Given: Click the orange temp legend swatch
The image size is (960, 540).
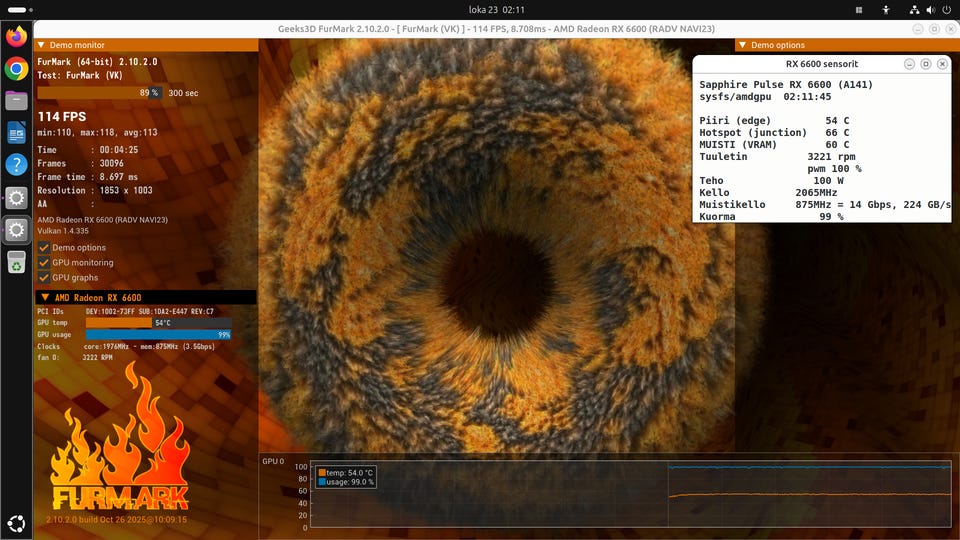Looking at the screenshot, I should click(322, 473).
